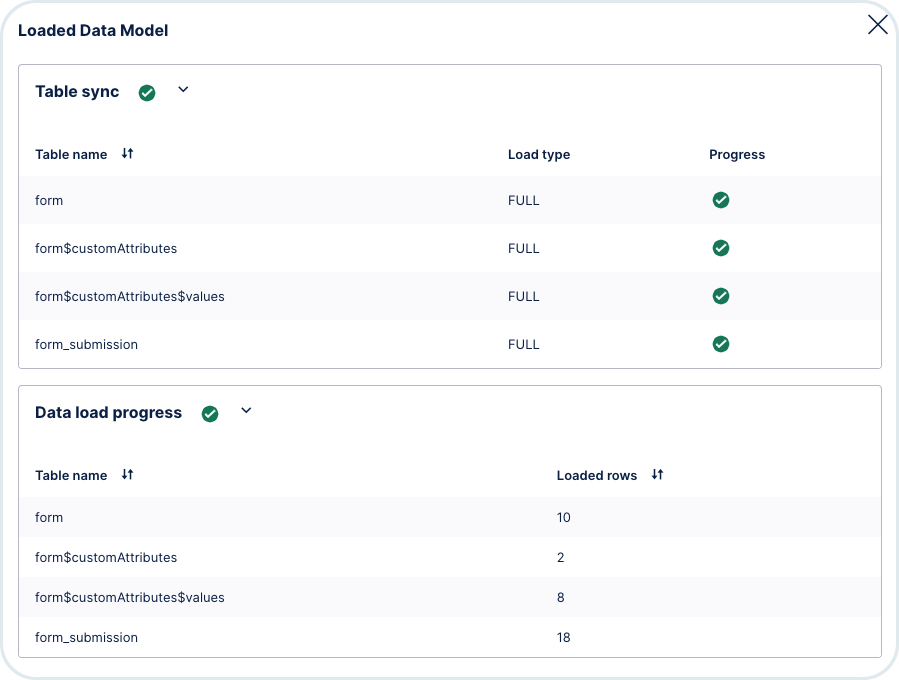Click the Progress column header

(x=737, y=154)
